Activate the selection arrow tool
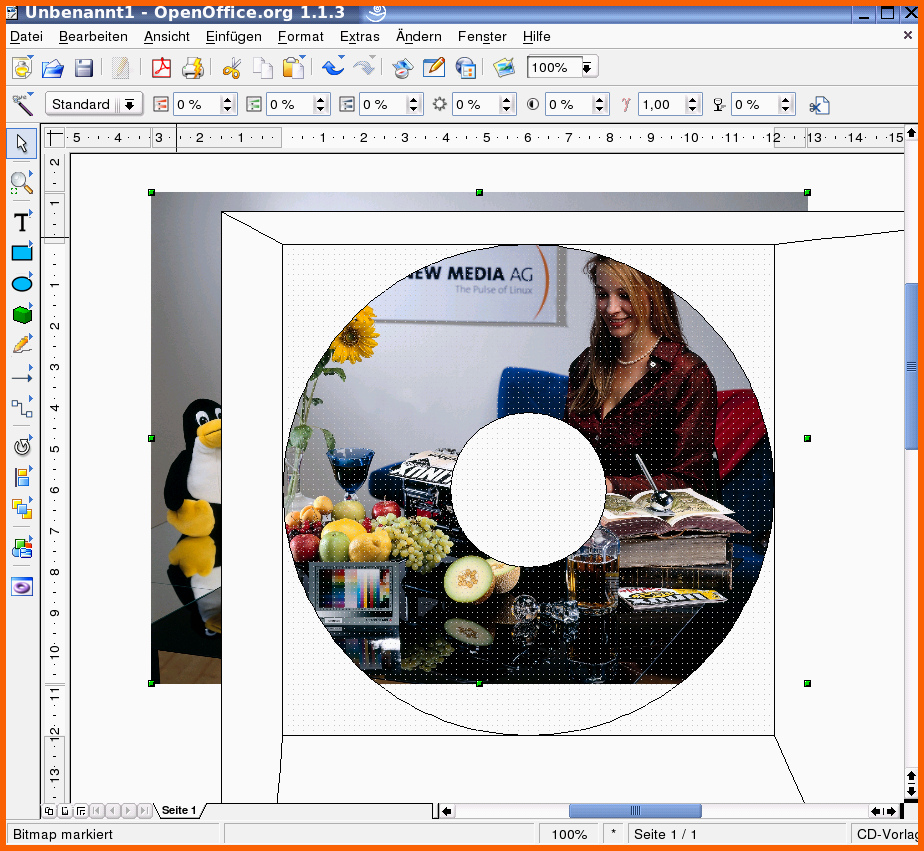 (22, 143)
